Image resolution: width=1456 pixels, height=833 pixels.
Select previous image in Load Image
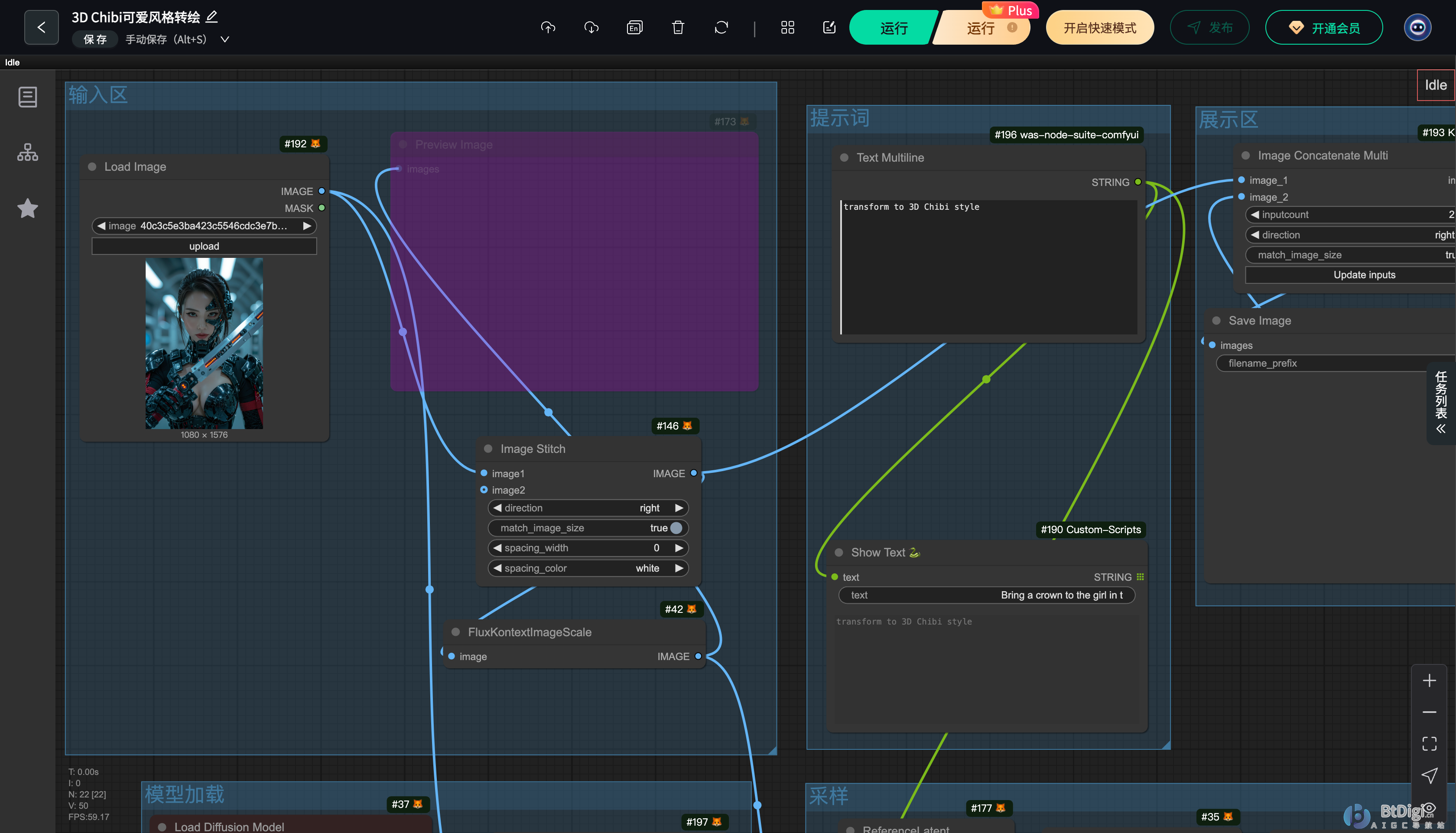pos(101,226)
